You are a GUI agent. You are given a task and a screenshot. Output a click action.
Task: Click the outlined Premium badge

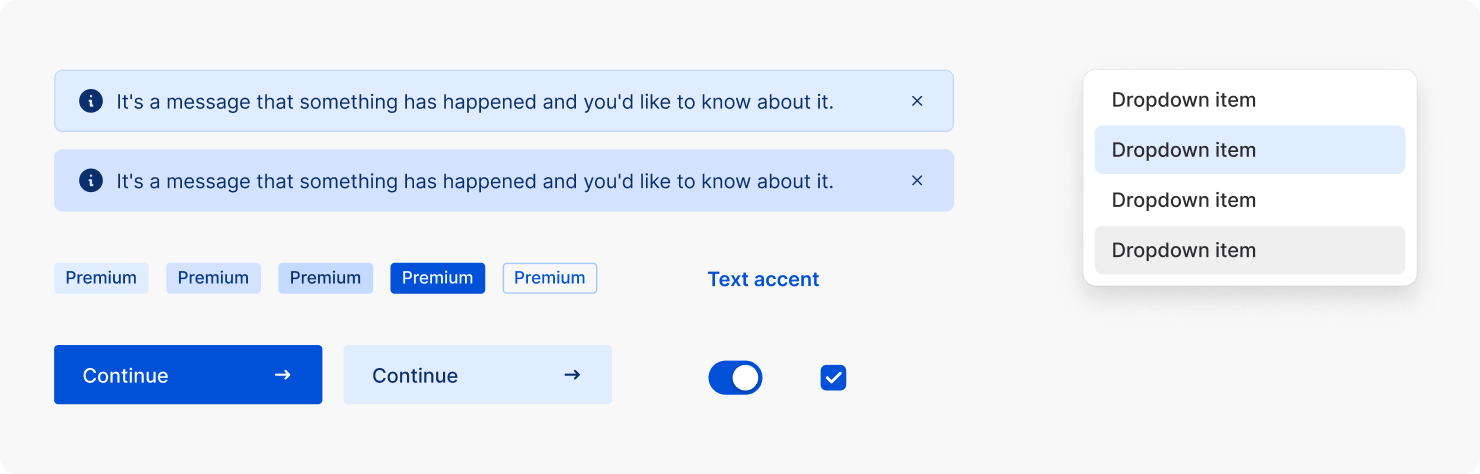tap(549, 278)
